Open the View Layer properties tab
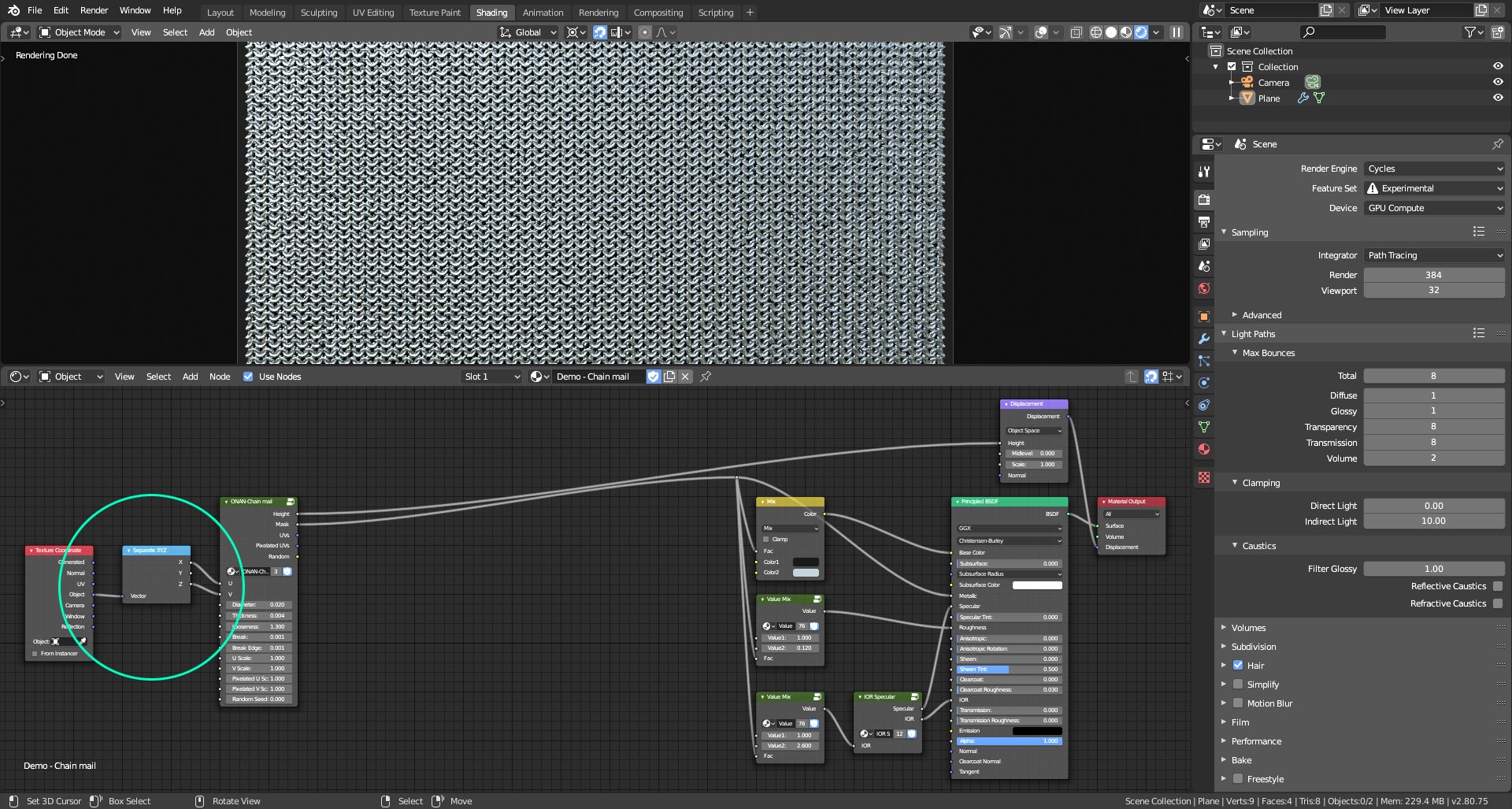The image size is (1512, 809). (1204, 244)
